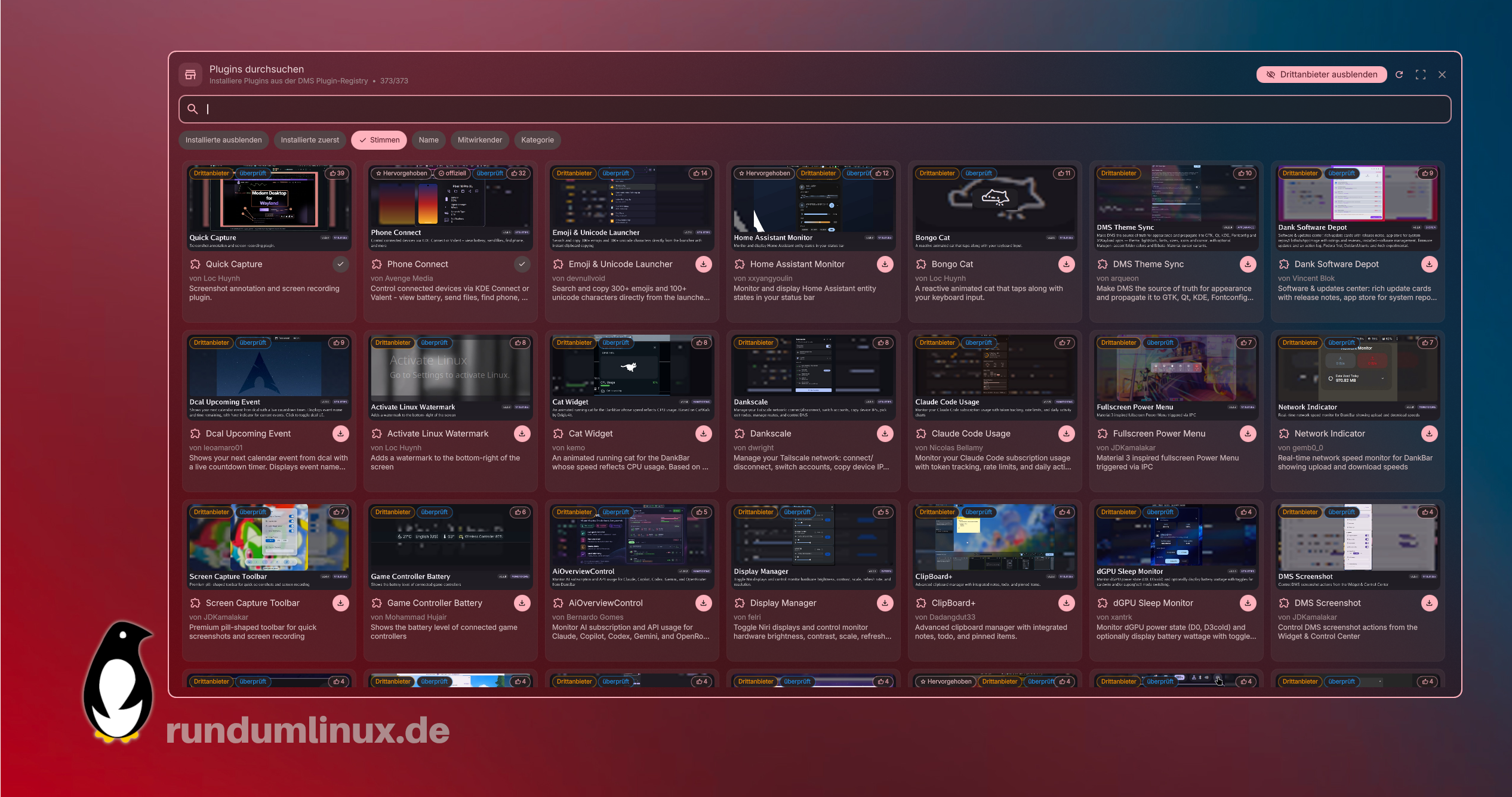Click the 32 votes badge on Phone Connect
This screenshot has height=797, width=1512.
coord(519,174)
